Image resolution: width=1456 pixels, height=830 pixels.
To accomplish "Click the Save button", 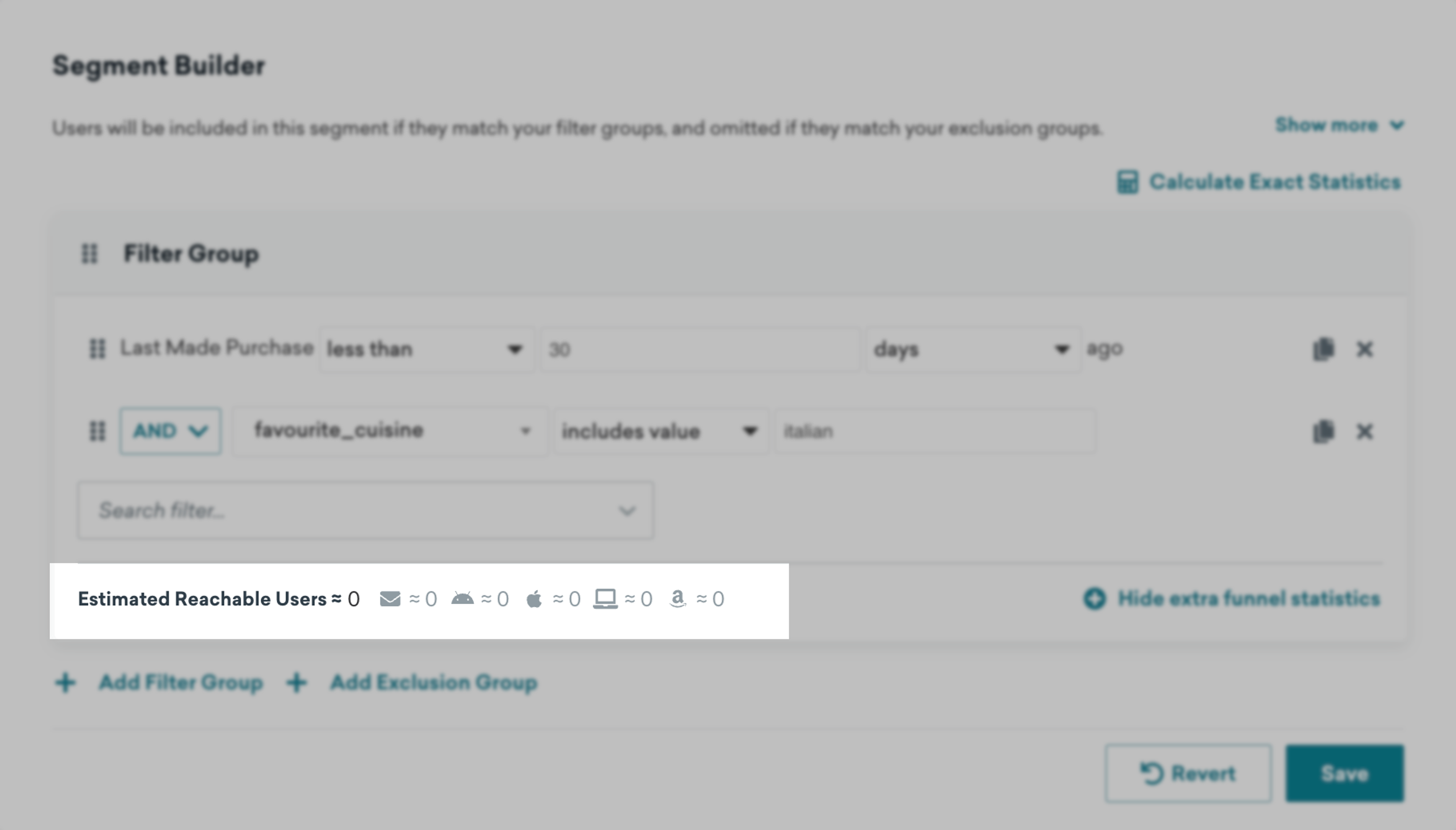I will [x=1344, y=774].
